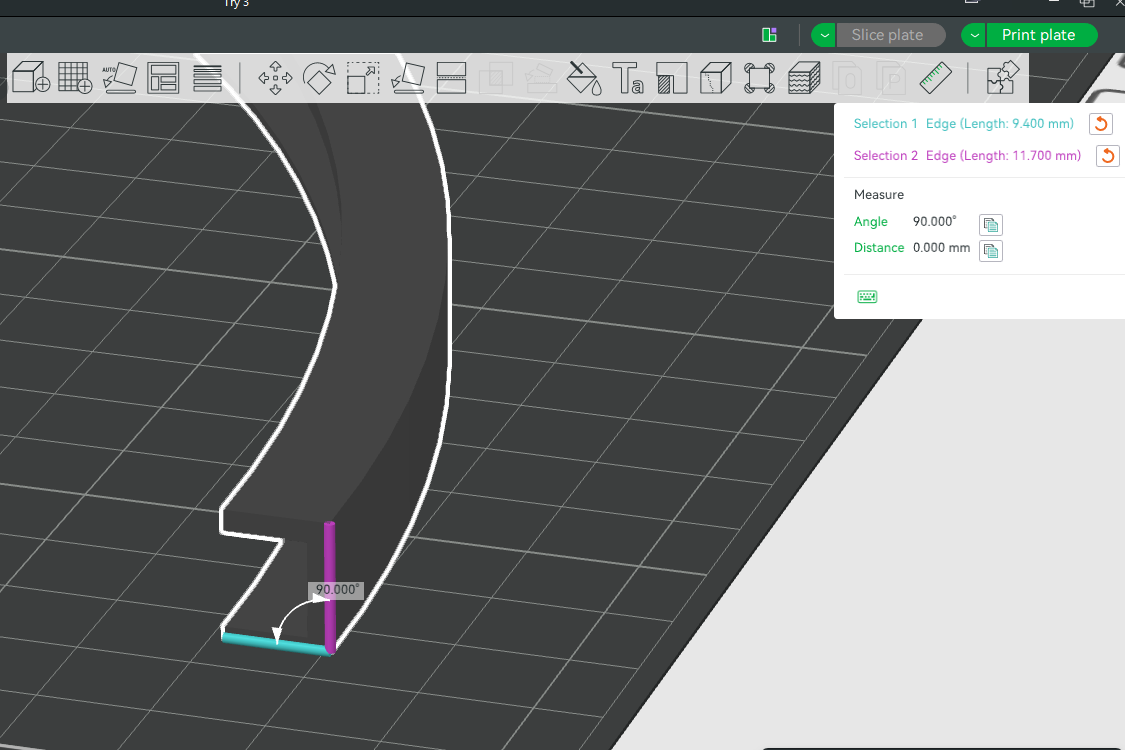The image size is (1125, 750).
Task: Open the Cut tool
Action: click(451, 77)
